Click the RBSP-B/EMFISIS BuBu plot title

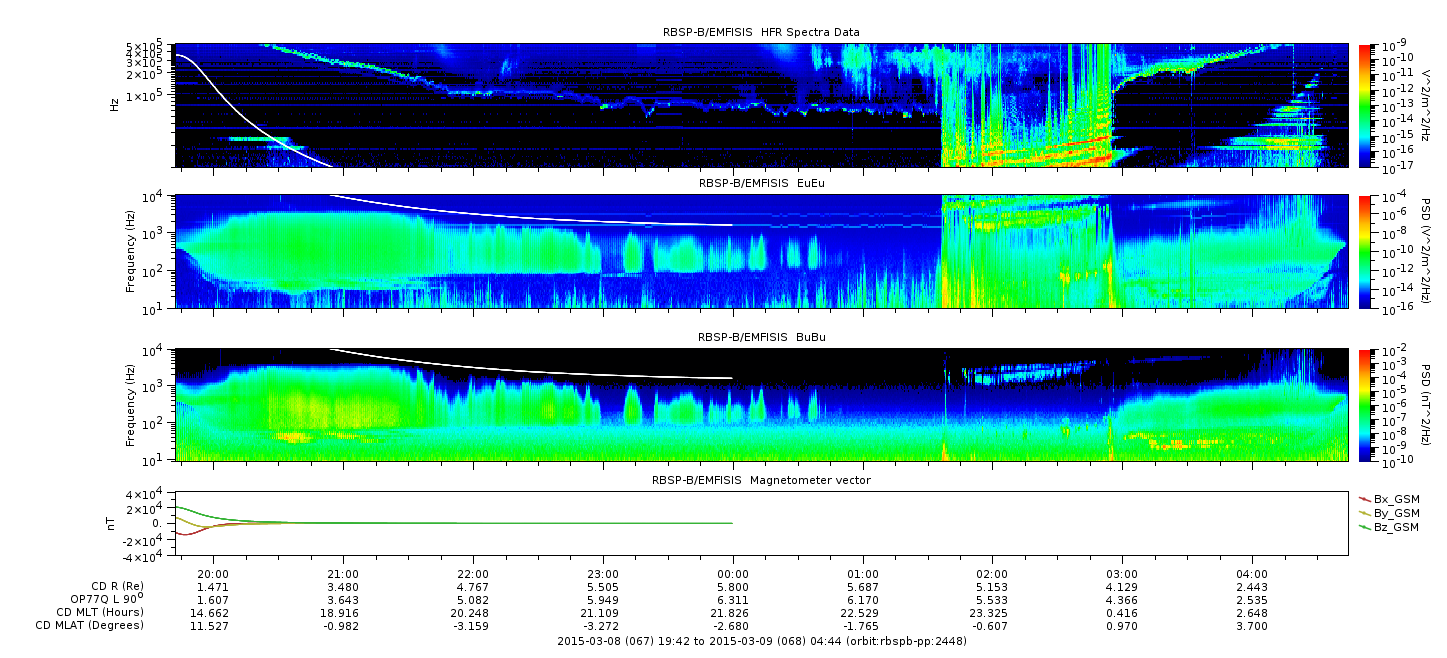click(x=761, y=338)
